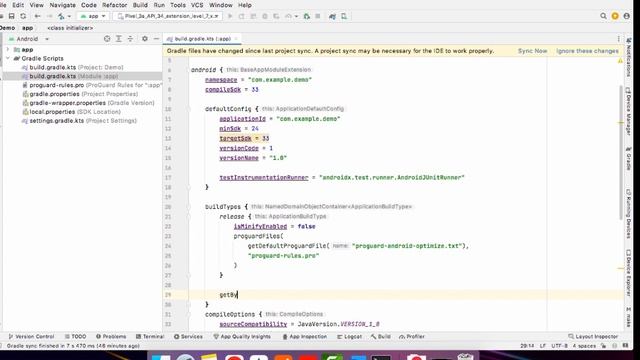This screenshot has height=360, width=640.
Task: Click Select Opened File target icon
Action: pyautogui.click(x=107, y=39)
